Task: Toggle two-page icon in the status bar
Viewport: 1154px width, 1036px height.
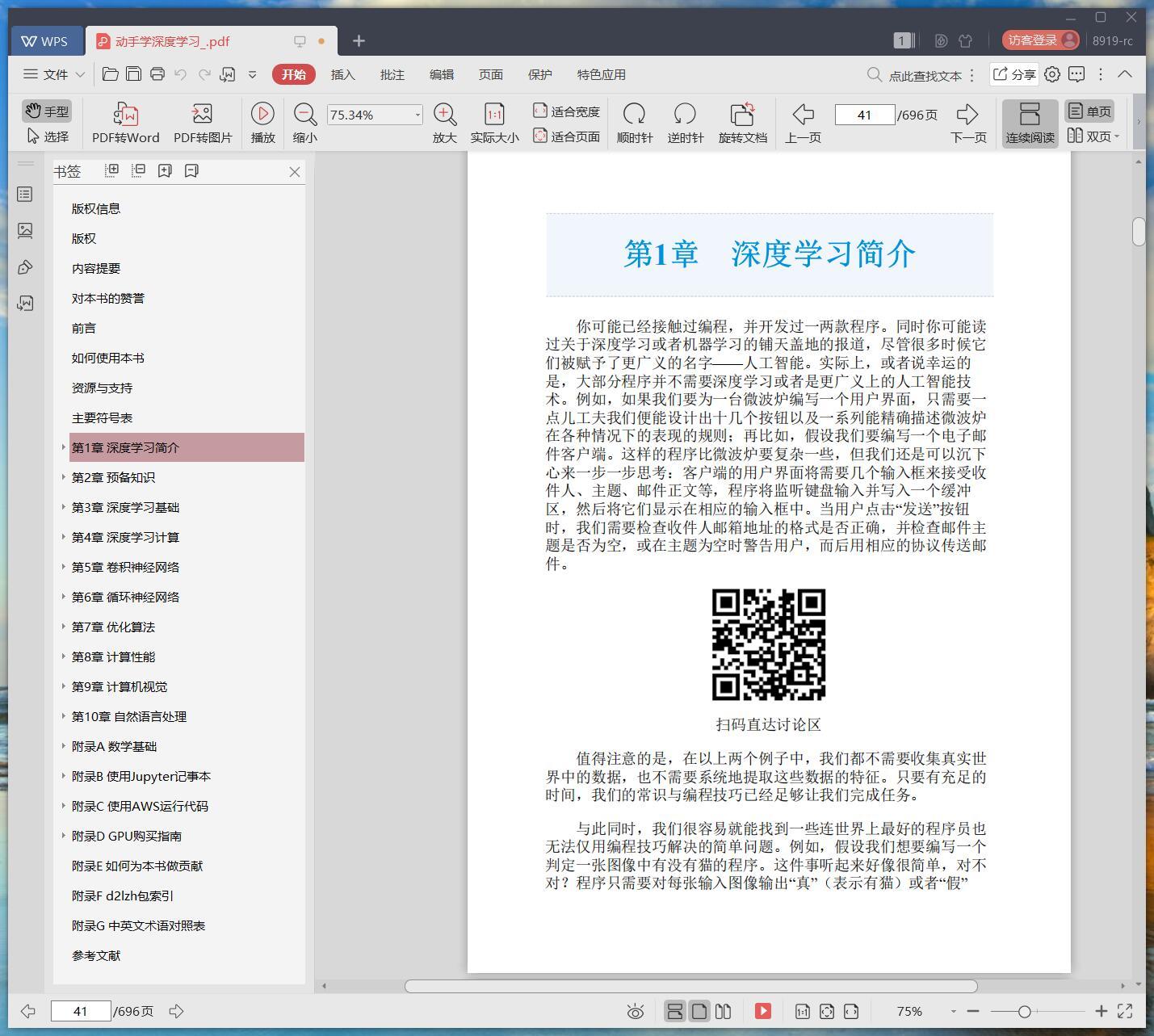Action: click(724, 1011)
